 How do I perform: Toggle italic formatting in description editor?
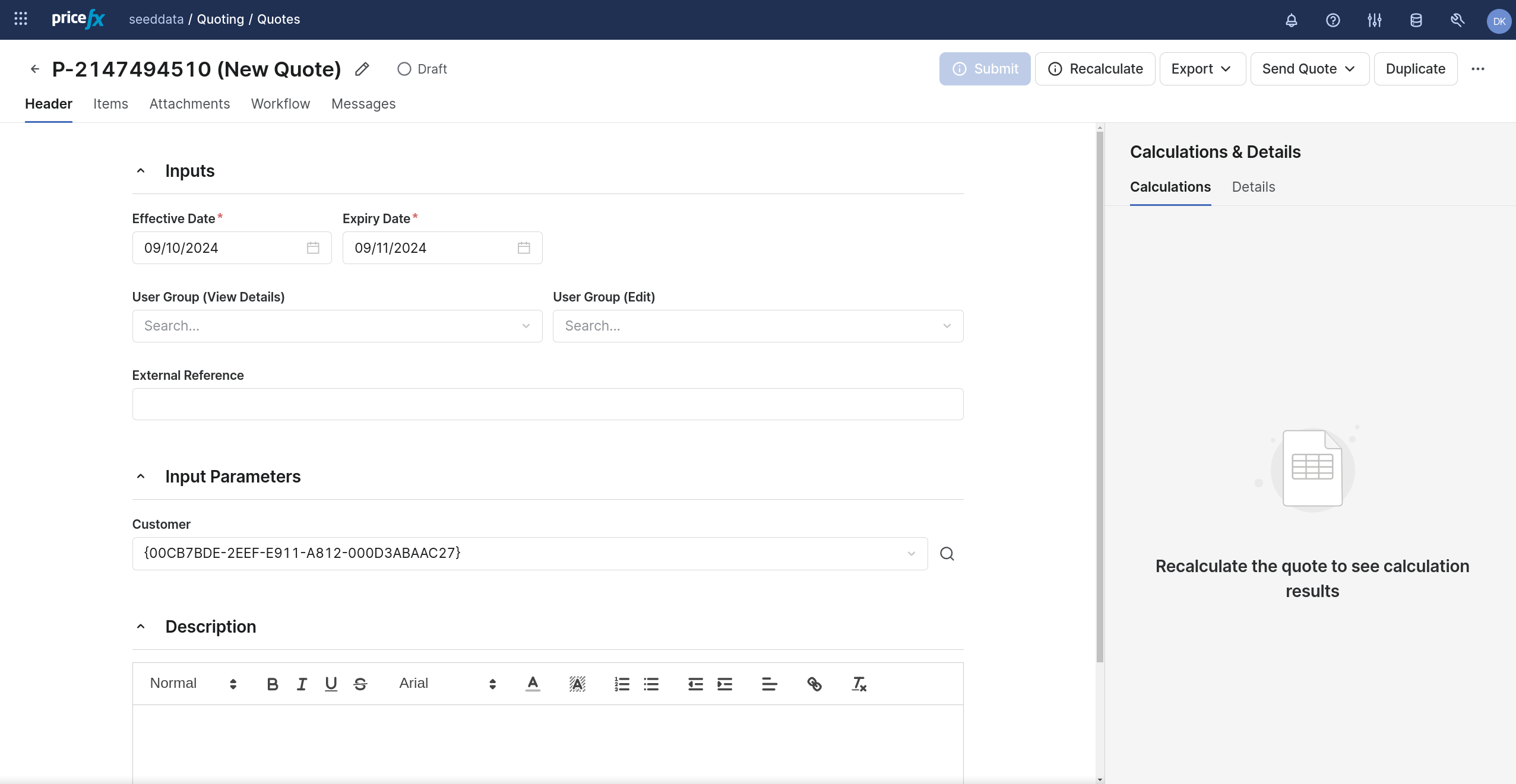coord(302,684)
